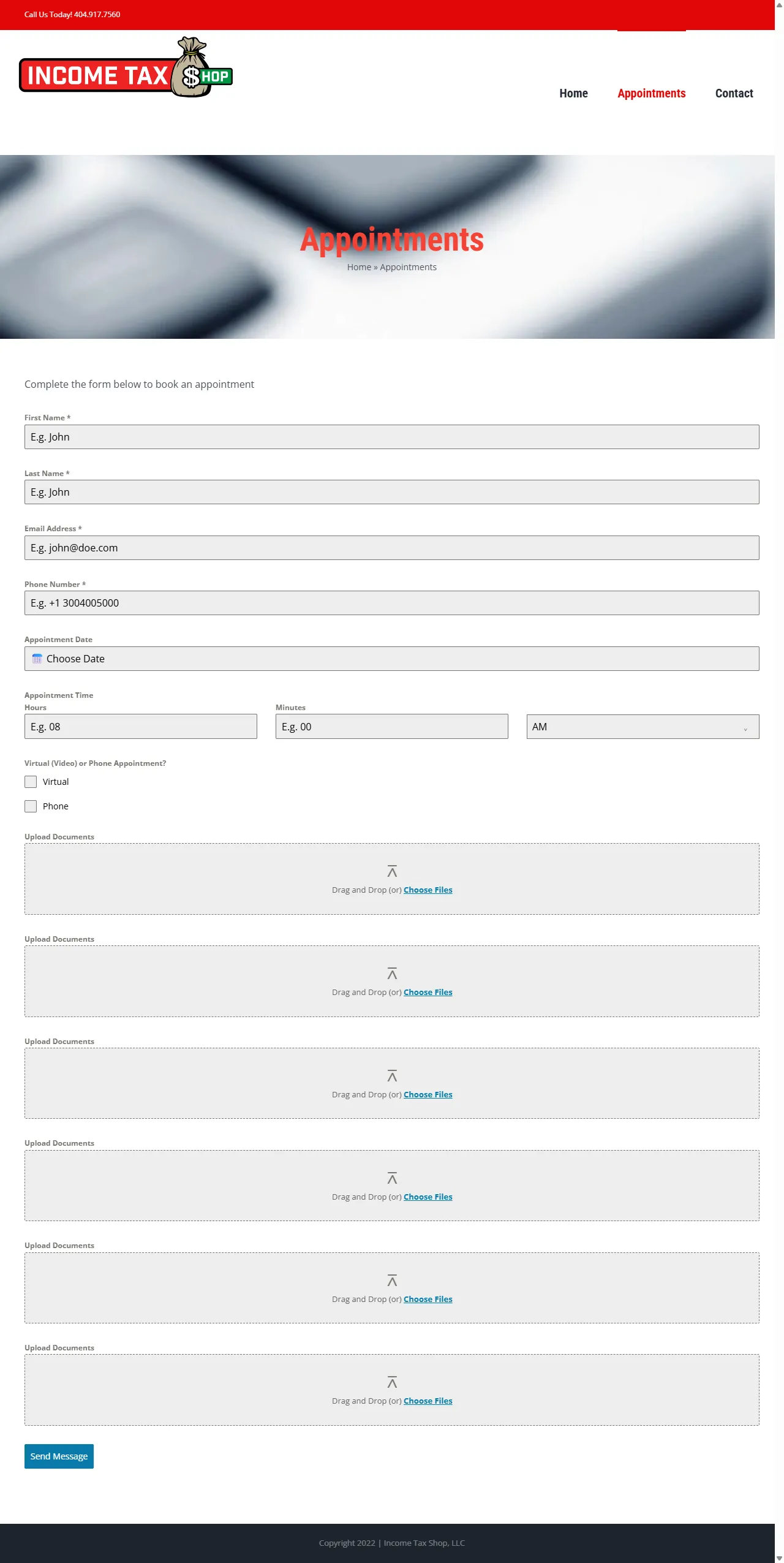The width and height of the screenshot is (784, 1563).
Task: Select the Hours input field
Action: click(x=141, y=727)
